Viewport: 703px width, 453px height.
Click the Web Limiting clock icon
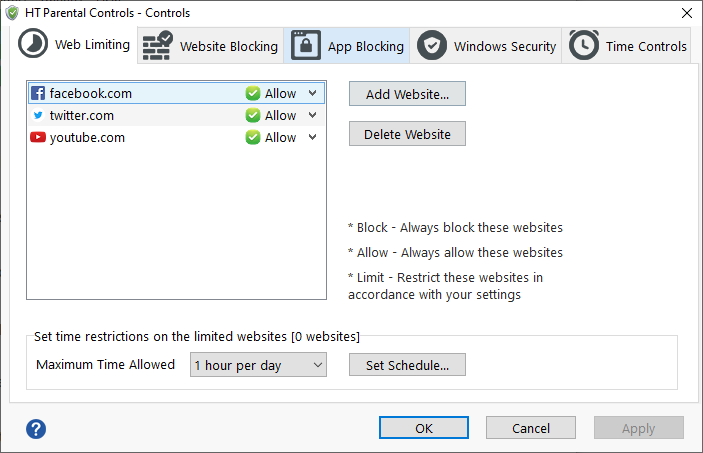point(33,45)
